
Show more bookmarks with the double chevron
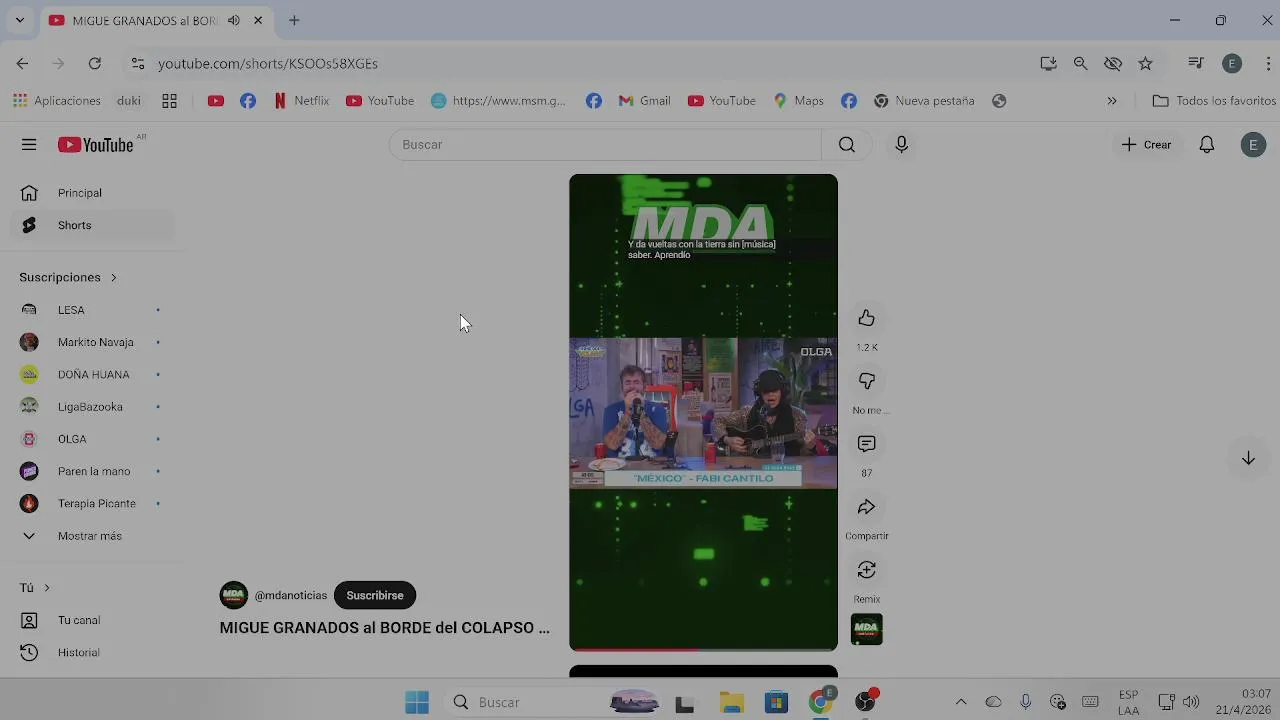[x=1112, y=101]
